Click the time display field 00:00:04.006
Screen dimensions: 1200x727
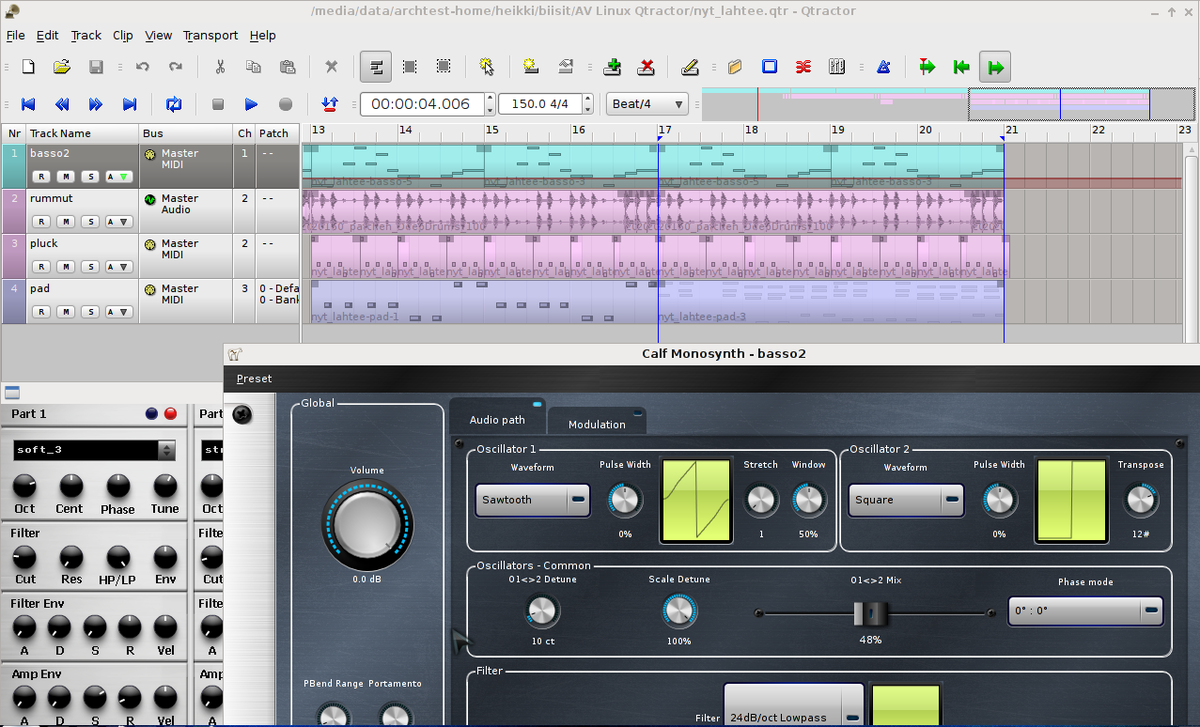pyautogui.click(x=422, y=104)
